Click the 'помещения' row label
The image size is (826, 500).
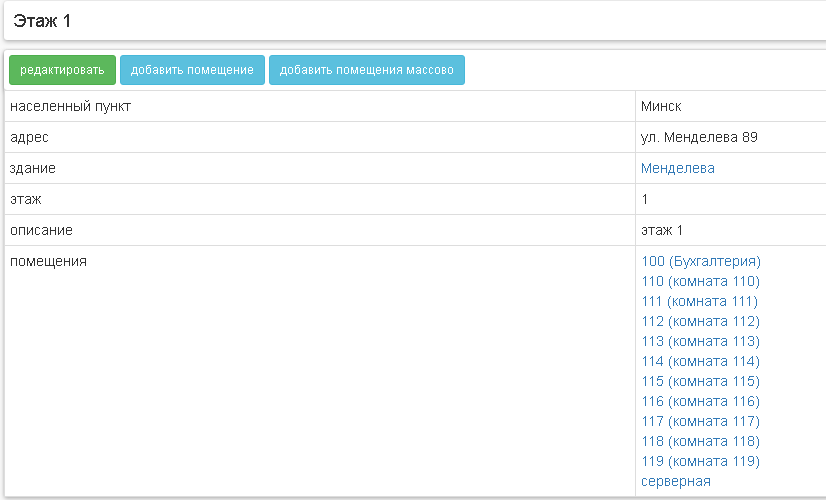click(x=48, y=261)
